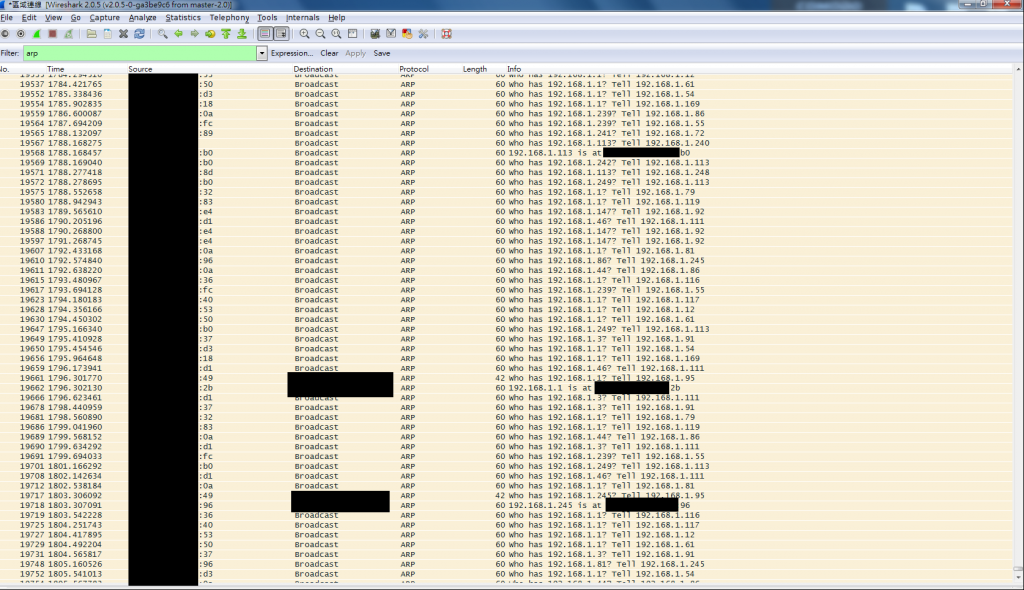Edit capture filters icon
Viewport: 1024px width, 590px height.
tap(375, 34)
